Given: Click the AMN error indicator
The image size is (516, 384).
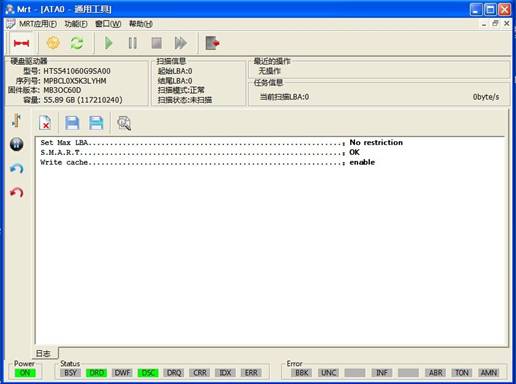Looking at the screenshot, I should (489, 373).
